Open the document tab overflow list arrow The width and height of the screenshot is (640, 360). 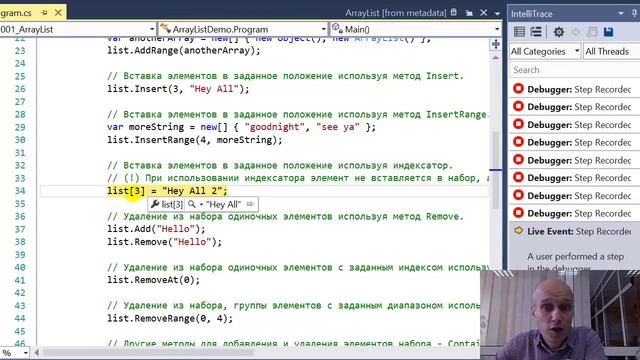click(x=497, y=13)
